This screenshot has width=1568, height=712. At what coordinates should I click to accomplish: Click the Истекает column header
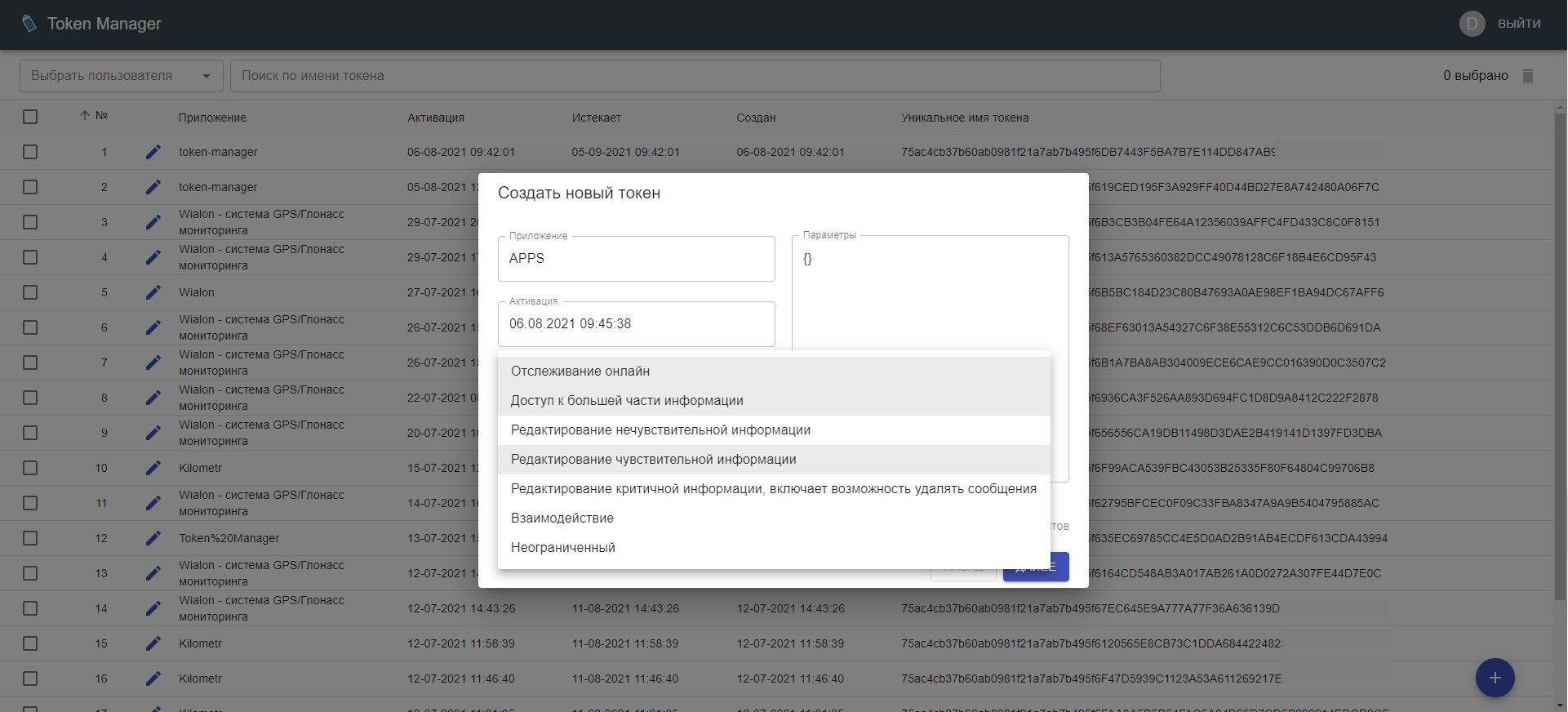(x=596, y=118)
